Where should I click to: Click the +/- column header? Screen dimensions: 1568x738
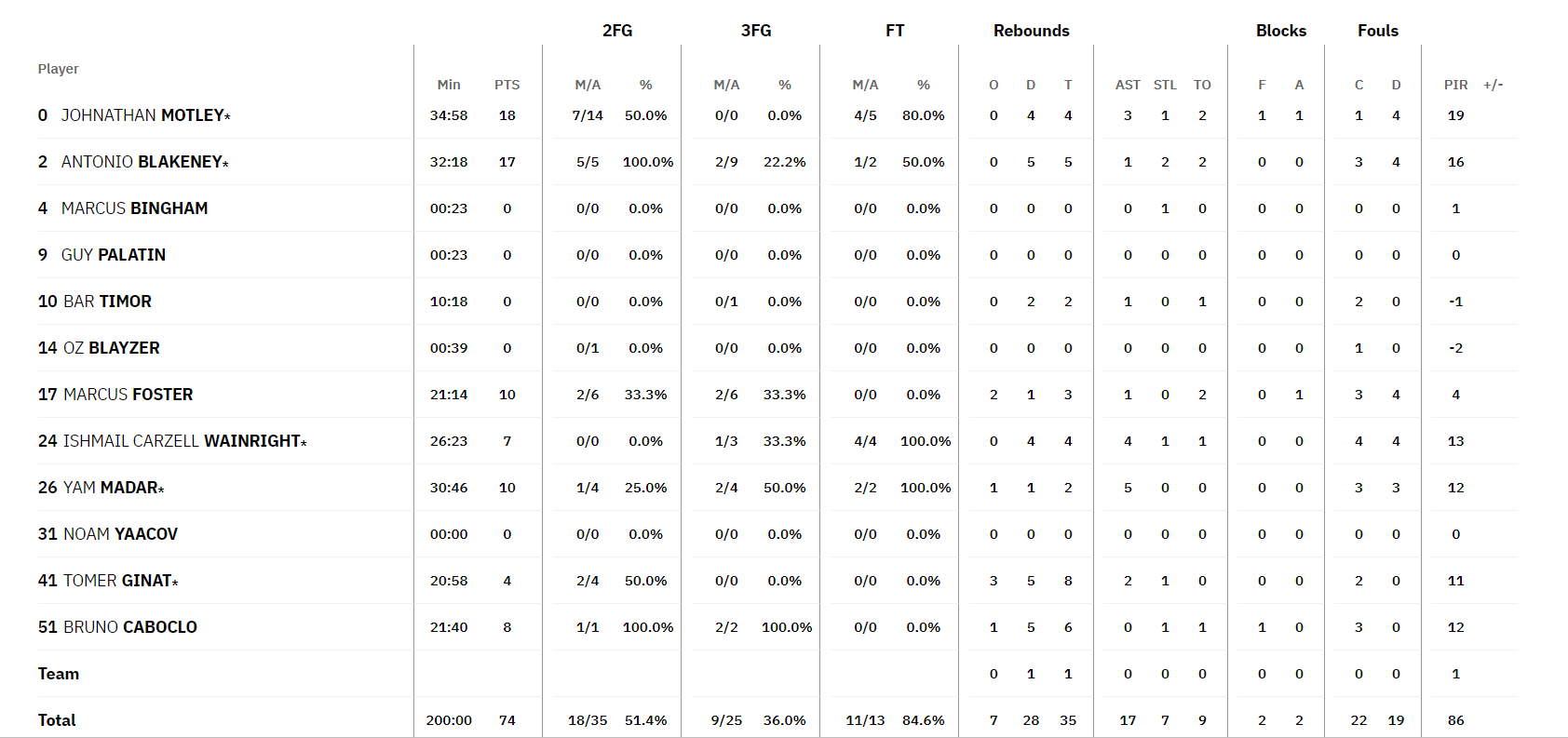1493,85
